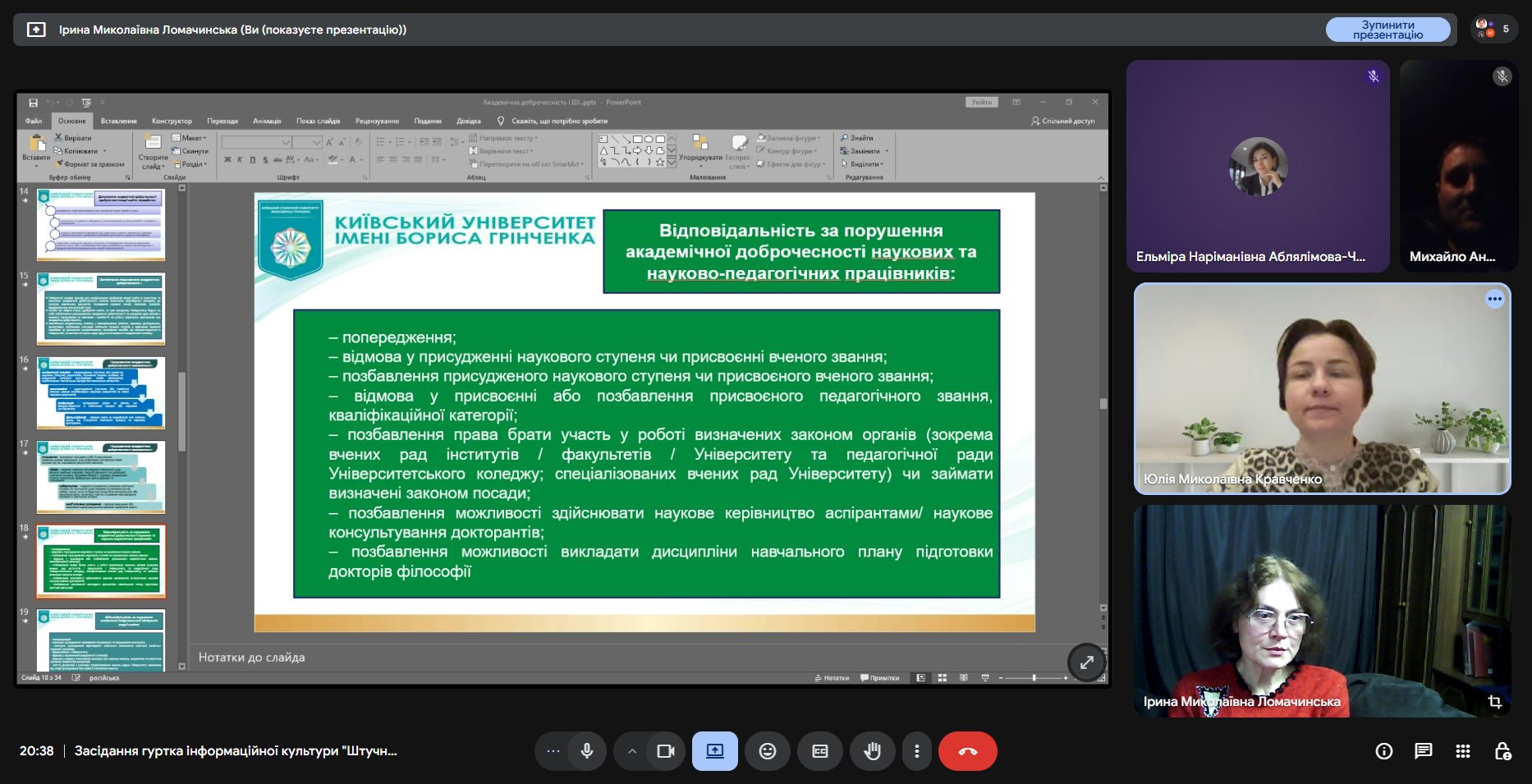Open the Вставлення ribbon tab

pos(118,121)
